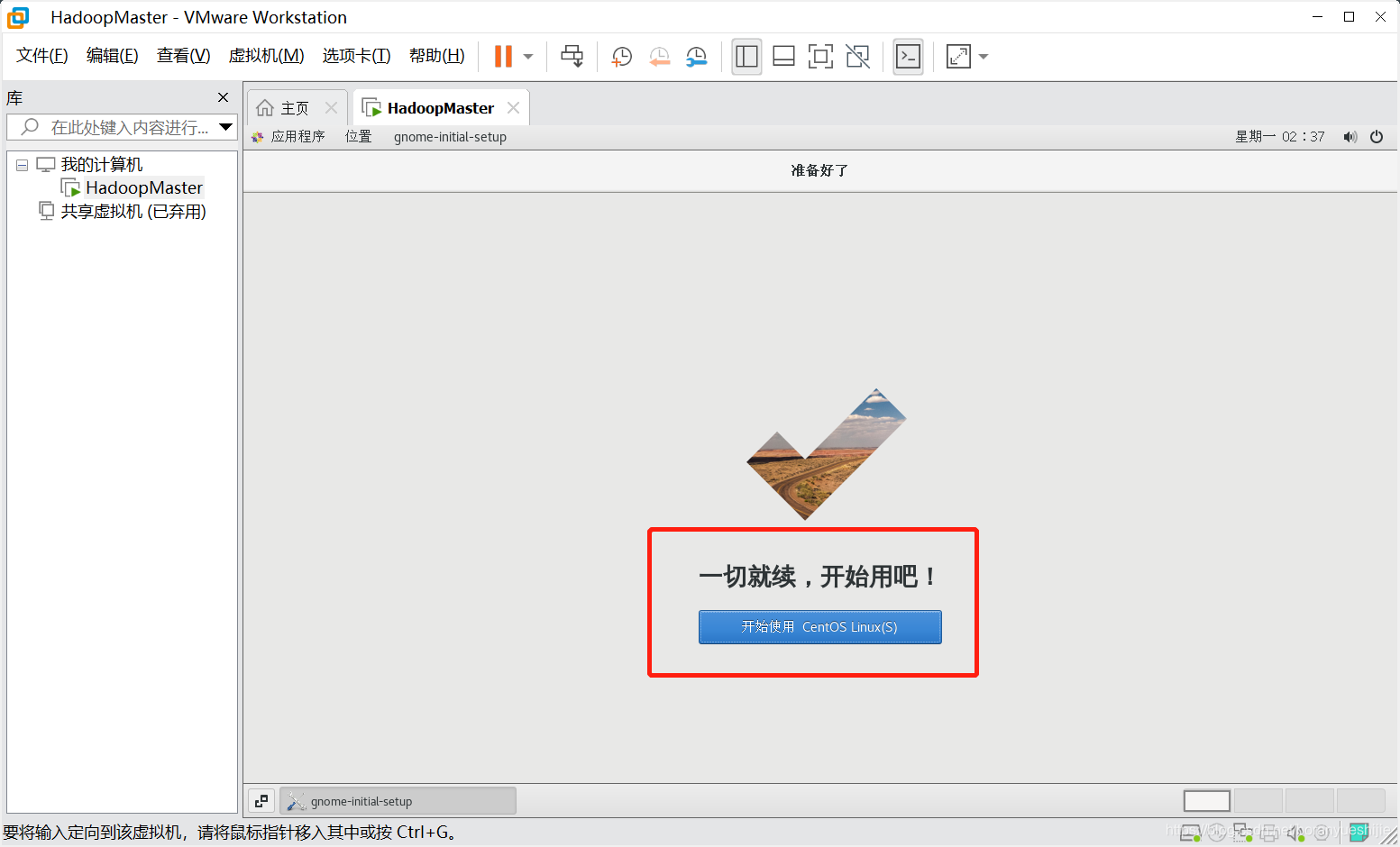The width and height of the screenshot is (1400, 847).
Task: Open the GNOME clock showing 星期一 02:37
Action: pos(1280,137)
